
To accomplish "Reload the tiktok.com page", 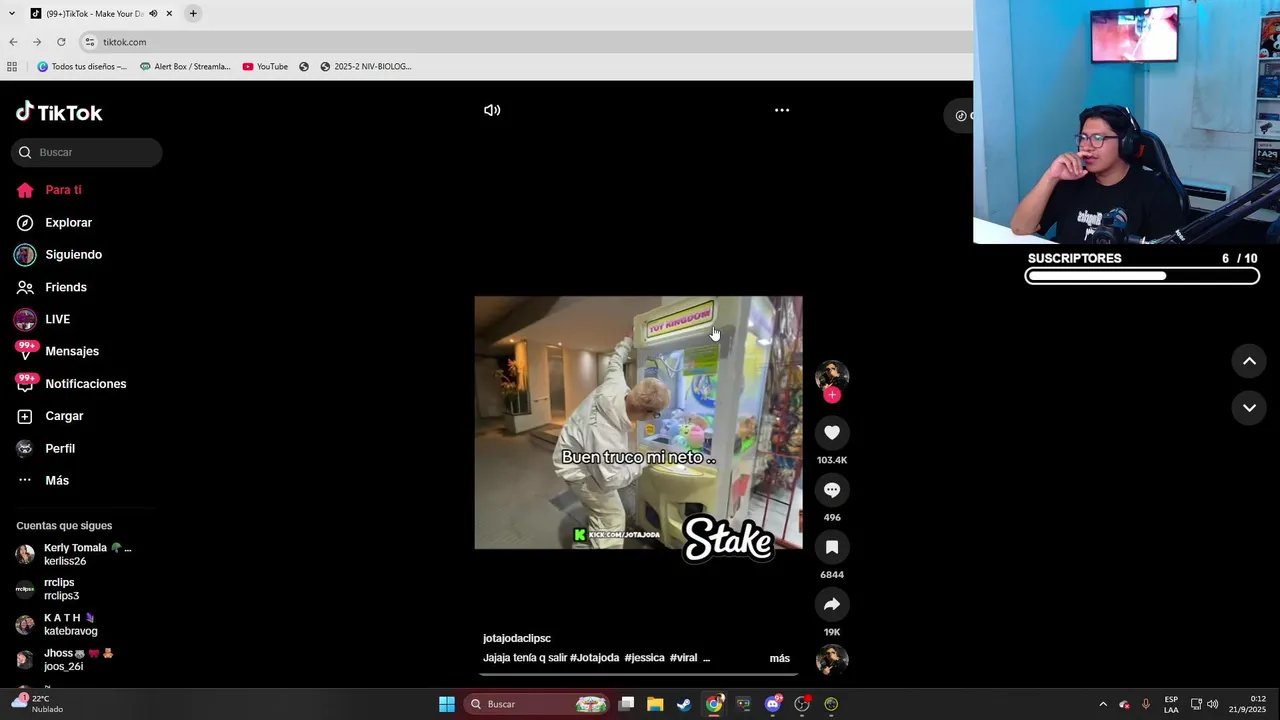I will pos(61,42).
